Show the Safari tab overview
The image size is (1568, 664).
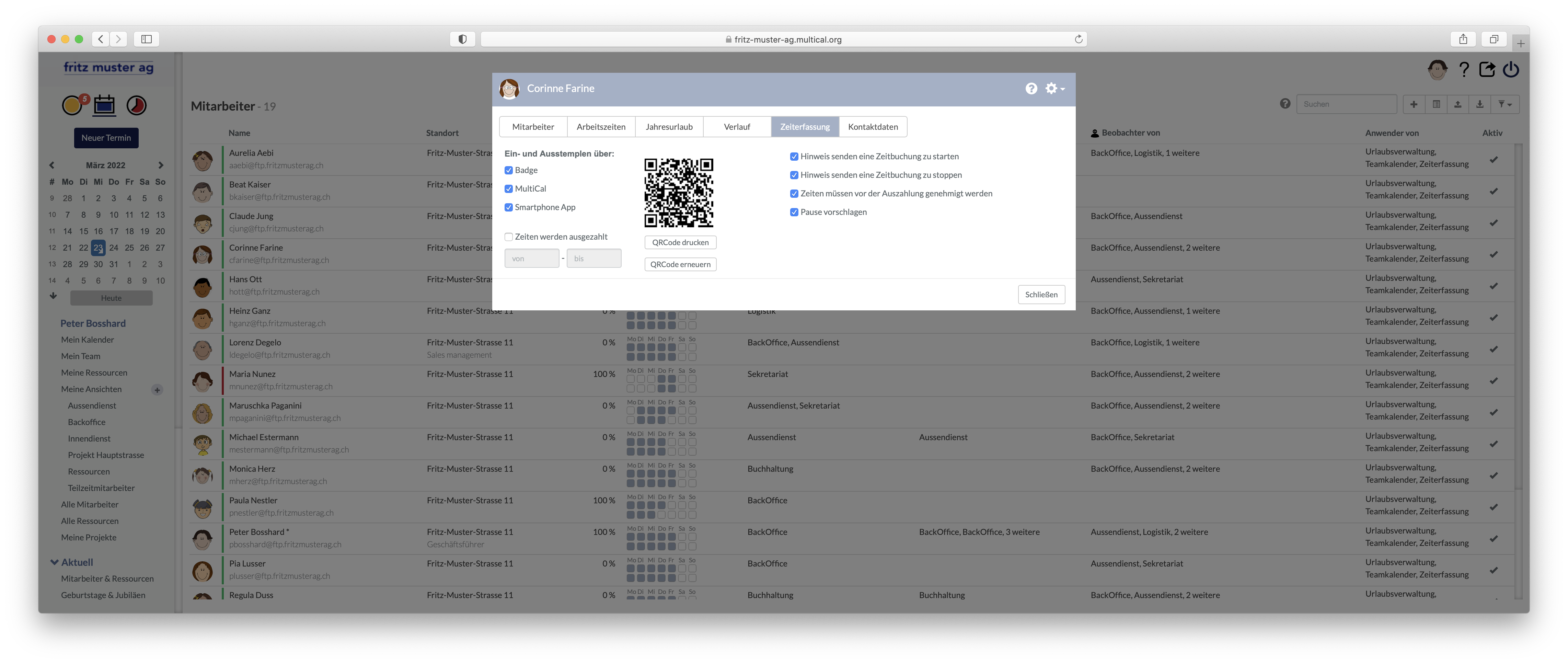click(x=1494, y=39)
